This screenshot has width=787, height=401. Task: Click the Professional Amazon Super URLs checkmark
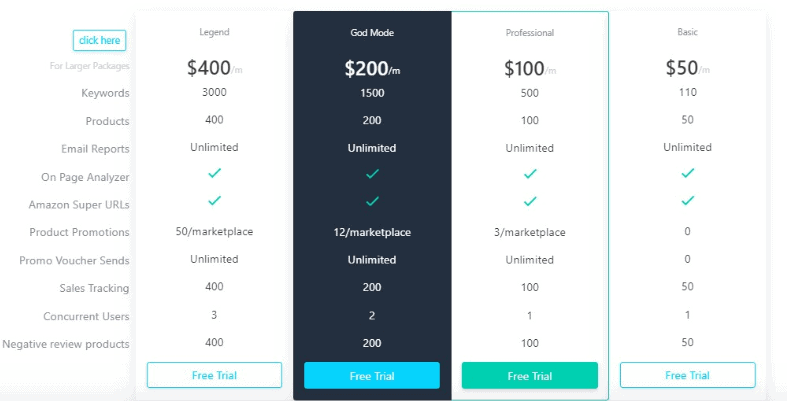[x=530, y=201]
